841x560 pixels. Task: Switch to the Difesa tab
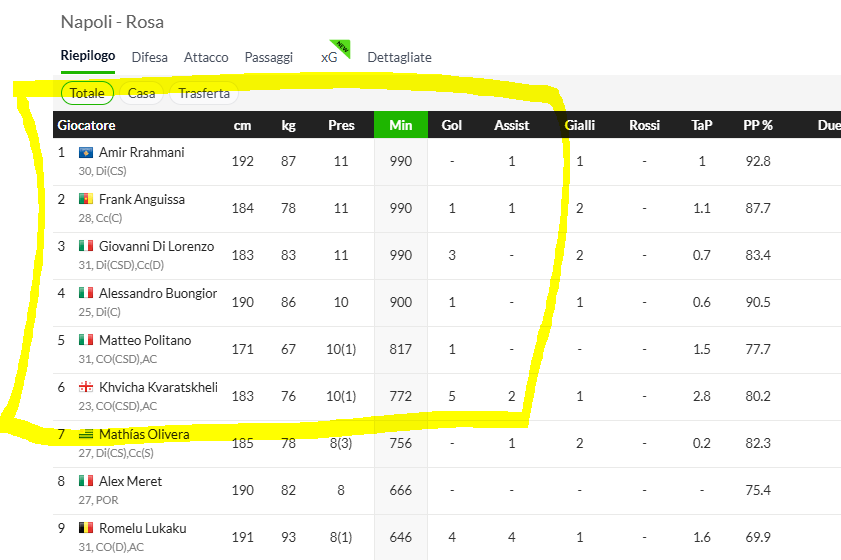(150, 57)
